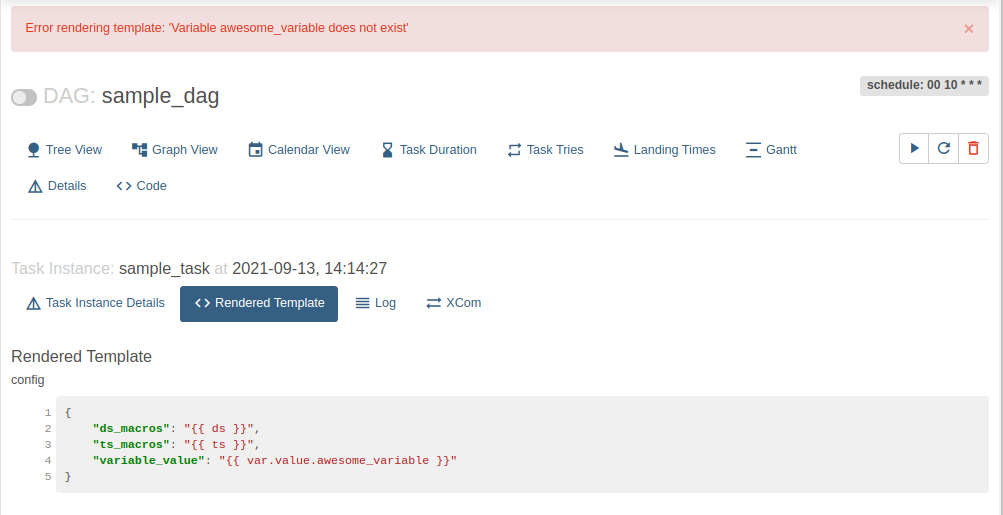Click the Log lines icon

tap(362, 303)
